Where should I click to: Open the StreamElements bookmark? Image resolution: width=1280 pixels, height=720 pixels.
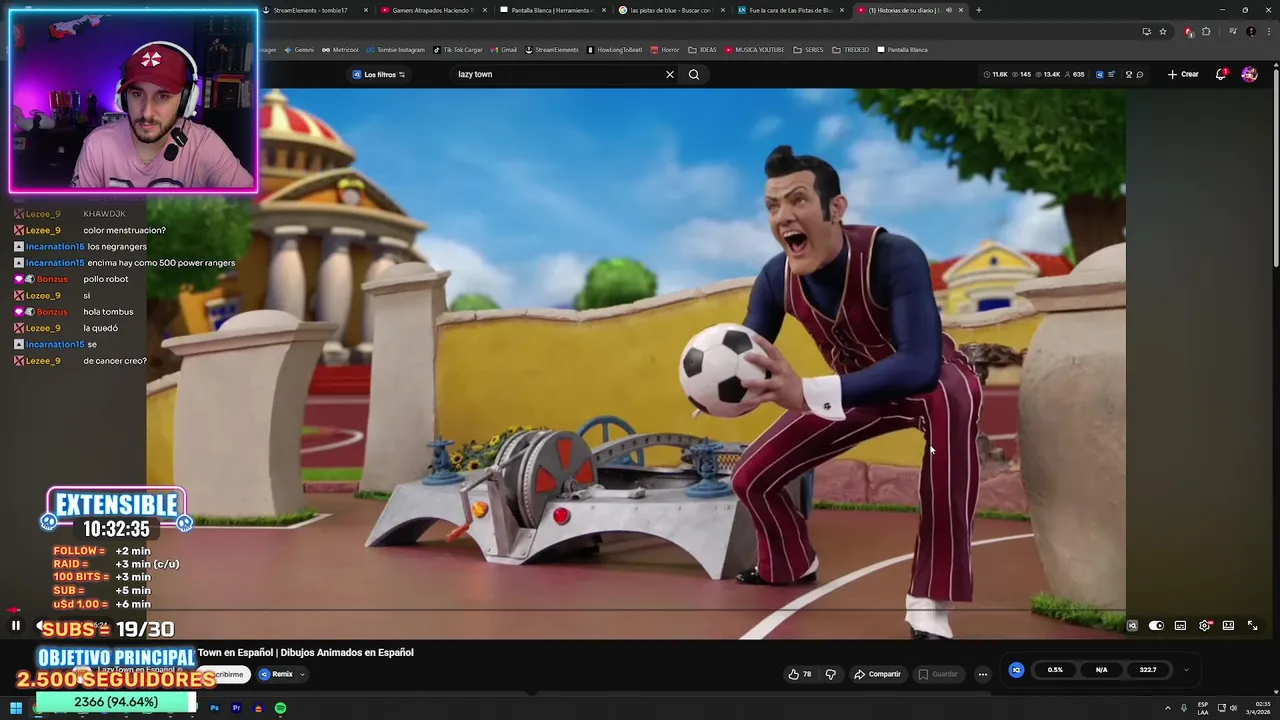tap(553, 49)
